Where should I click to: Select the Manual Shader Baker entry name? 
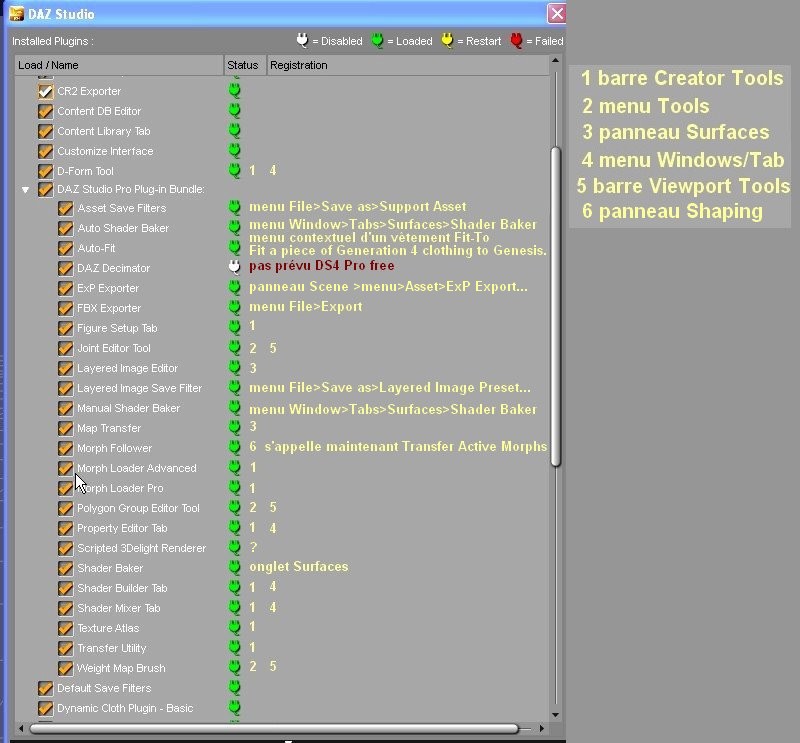pos(129,408)
